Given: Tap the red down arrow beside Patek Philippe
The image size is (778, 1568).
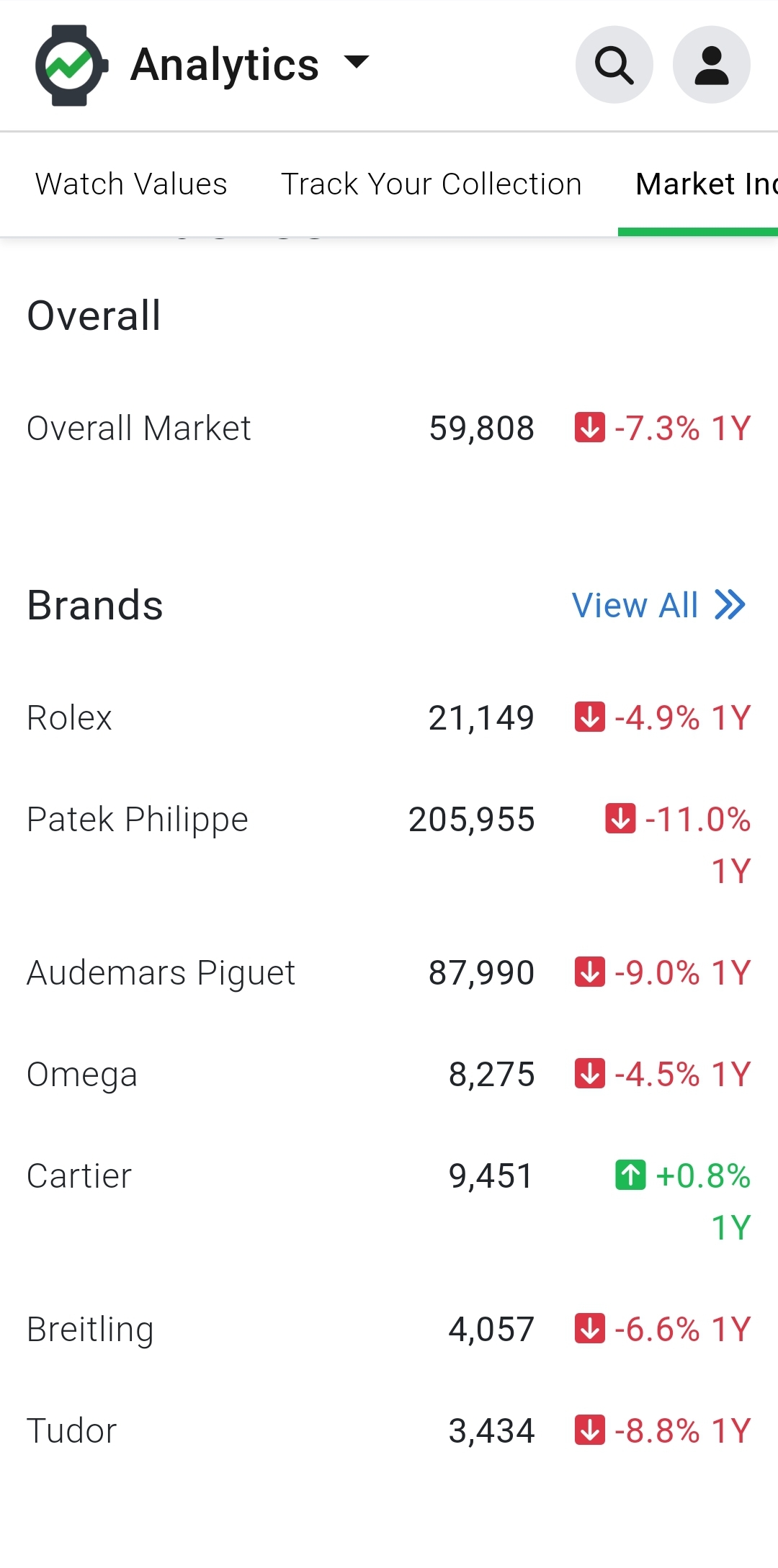Looking at the screenshot, I should pos(620,818).
